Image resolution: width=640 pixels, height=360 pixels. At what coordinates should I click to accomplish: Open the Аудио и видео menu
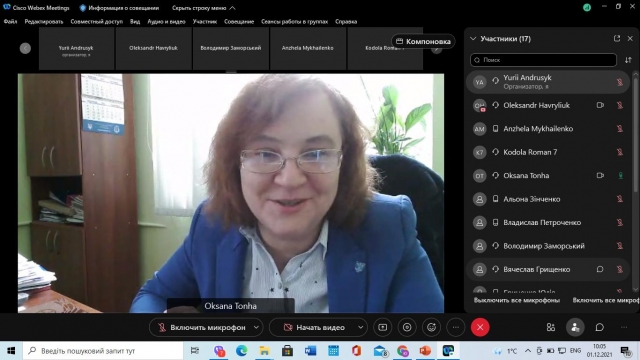166,22
